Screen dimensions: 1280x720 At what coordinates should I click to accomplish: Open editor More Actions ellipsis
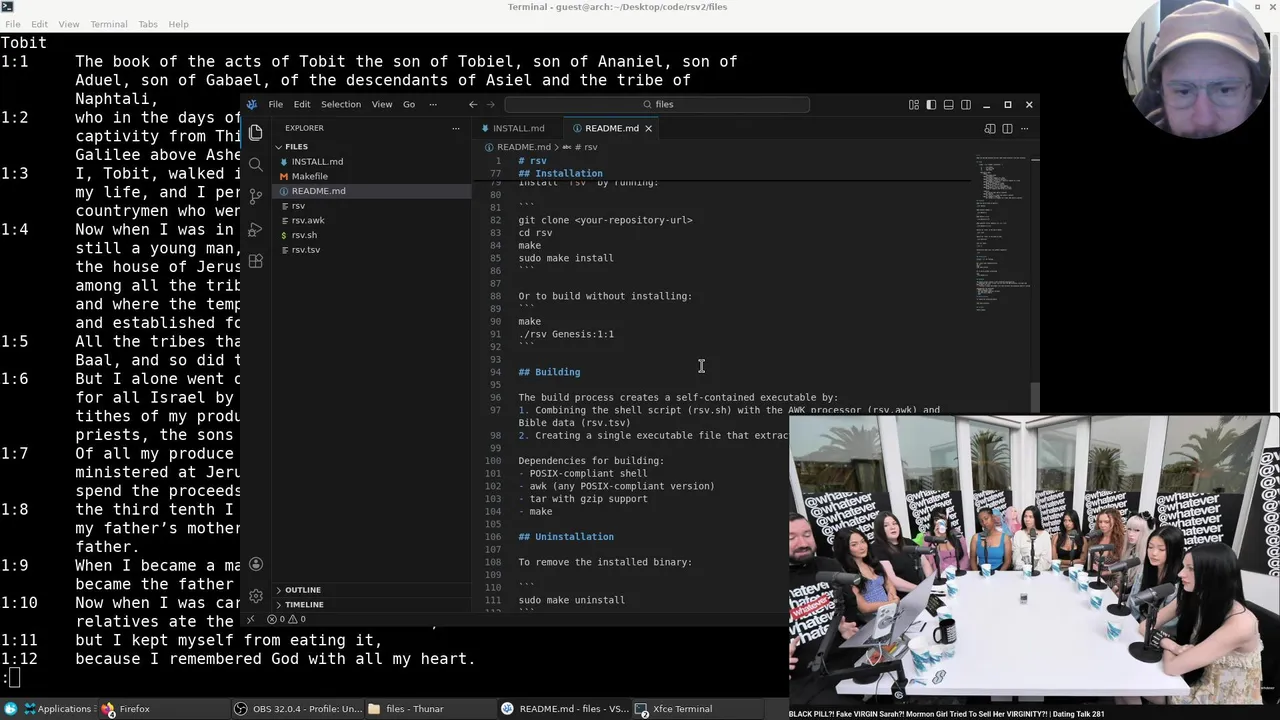click(1024, 128)
